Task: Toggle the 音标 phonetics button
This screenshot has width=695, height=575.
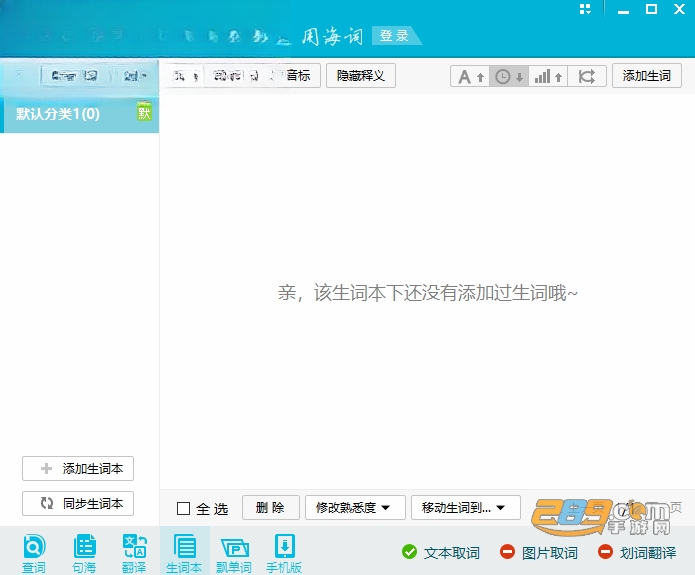Action: [297, 76]
